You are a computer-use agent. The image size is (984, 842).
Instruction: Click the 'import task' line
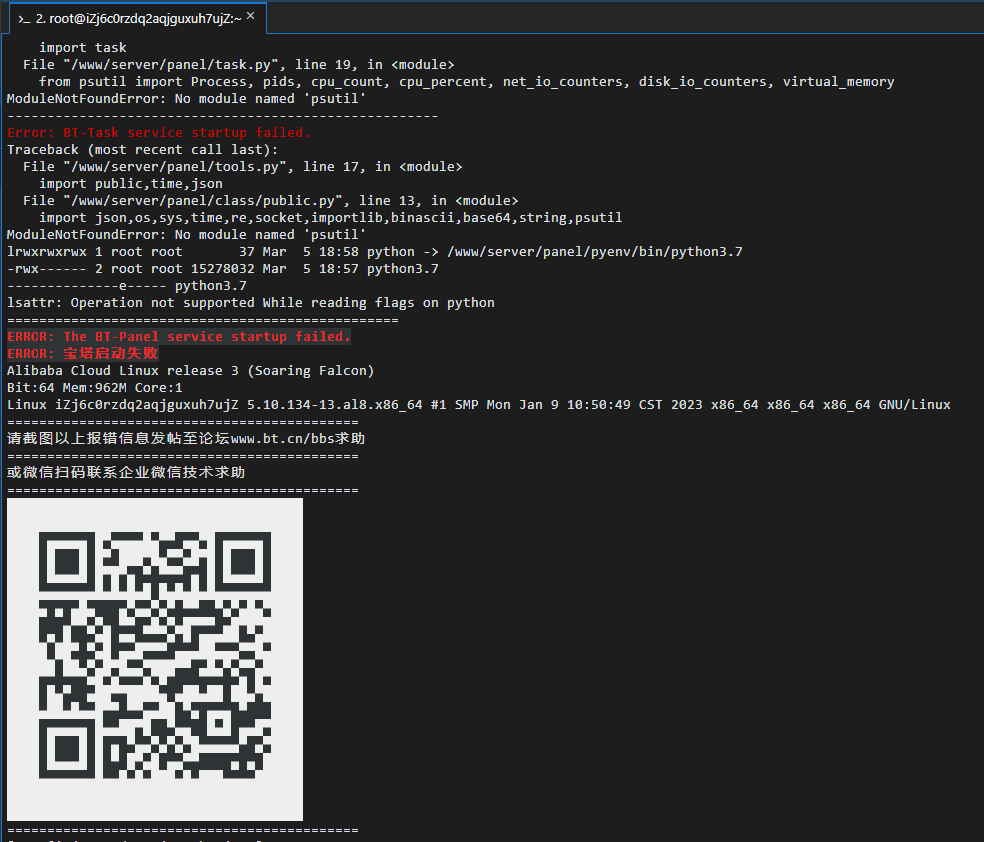[x=83, y=48]
